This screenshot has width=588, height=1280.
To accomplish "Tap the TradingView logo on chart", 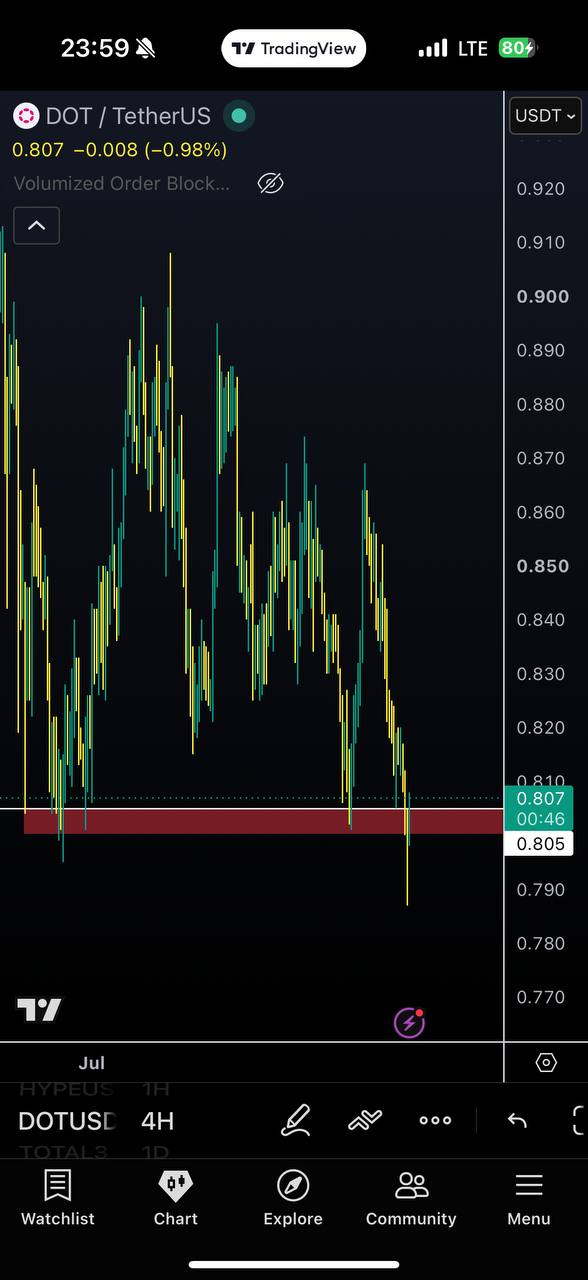I will [39, 1010].
